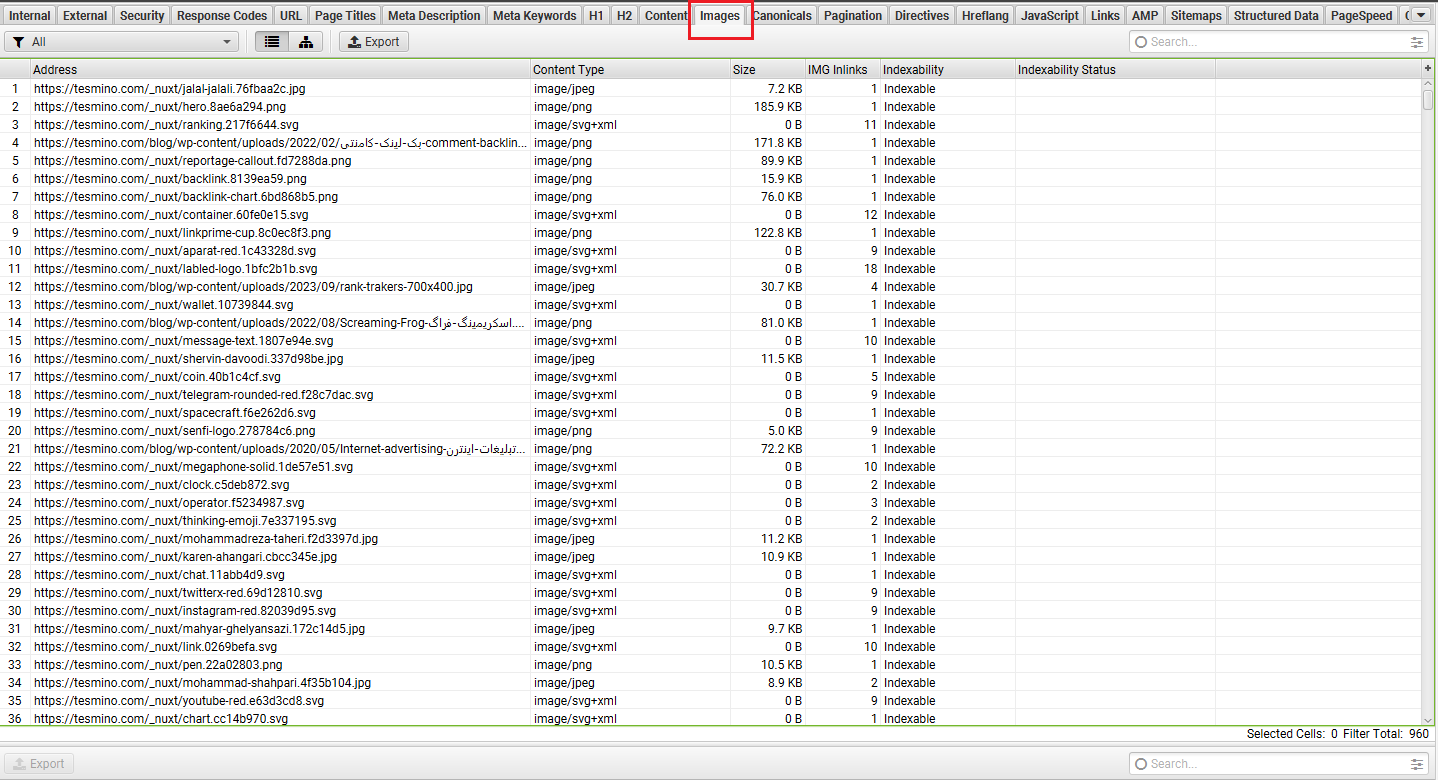The image size is (1438, 780).
Task: Open the Links tab
Action: [1105, 15]
